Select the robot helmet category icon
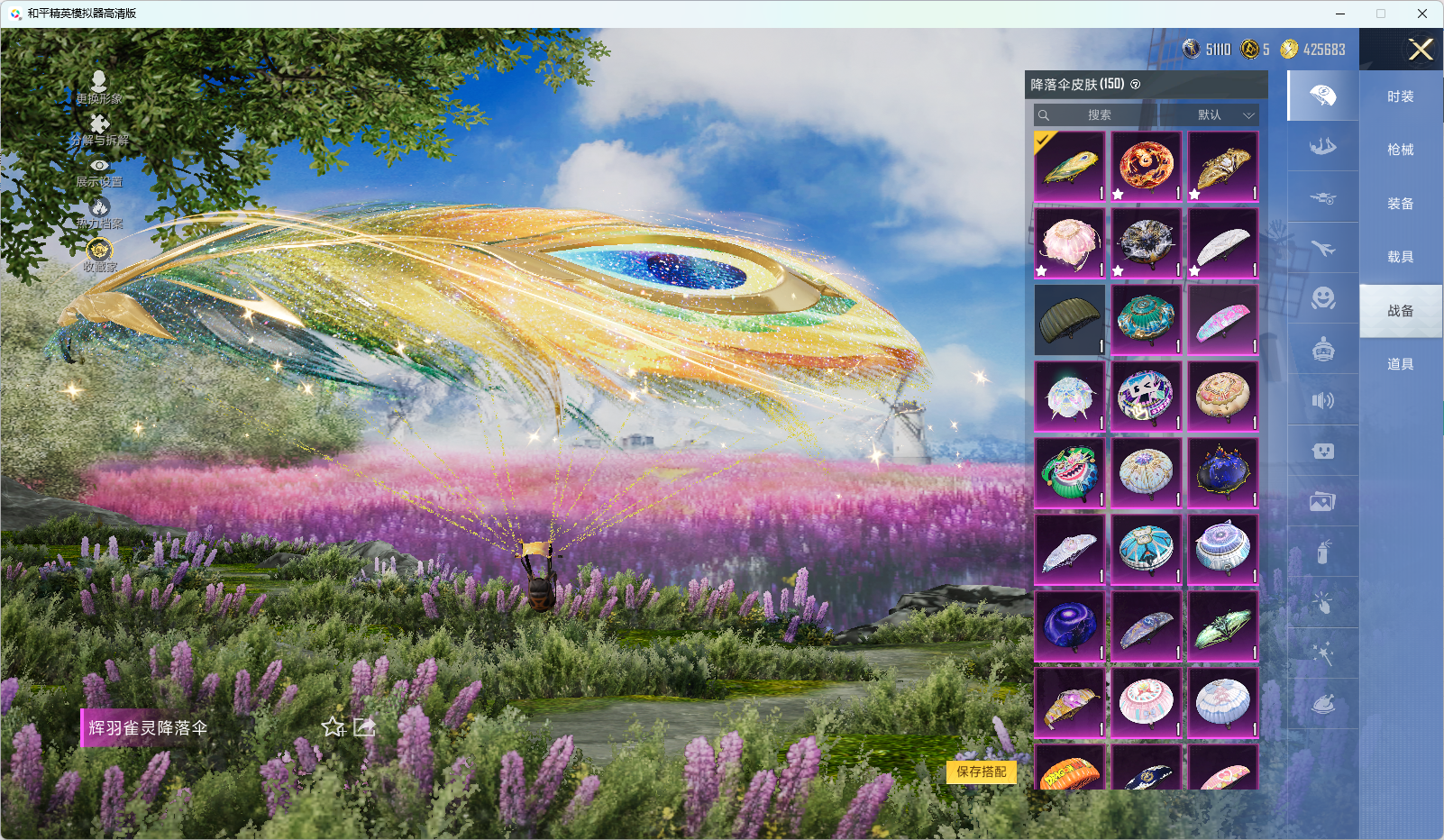The height and width of the screenshot is (840, 1444). click(x=1322, y=350)
